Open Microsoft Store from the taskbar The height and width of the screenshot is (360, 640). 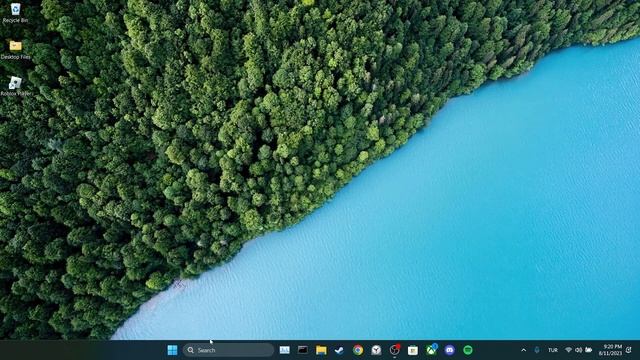tap(413, 350)
